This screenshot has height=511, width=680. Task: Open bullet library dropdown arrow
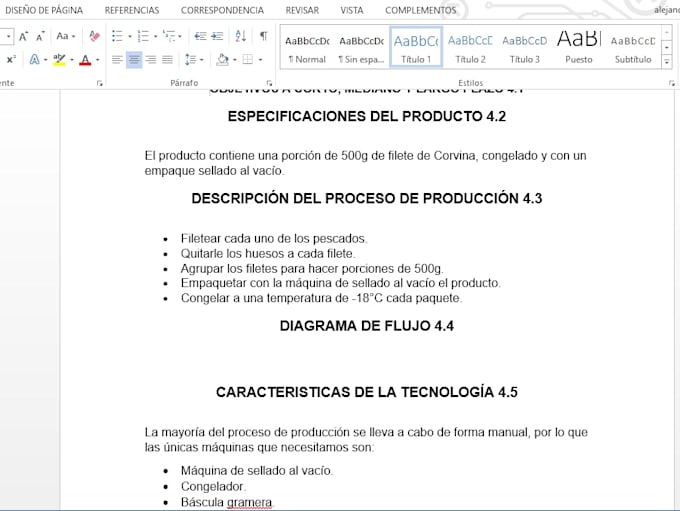pos(129,36)
